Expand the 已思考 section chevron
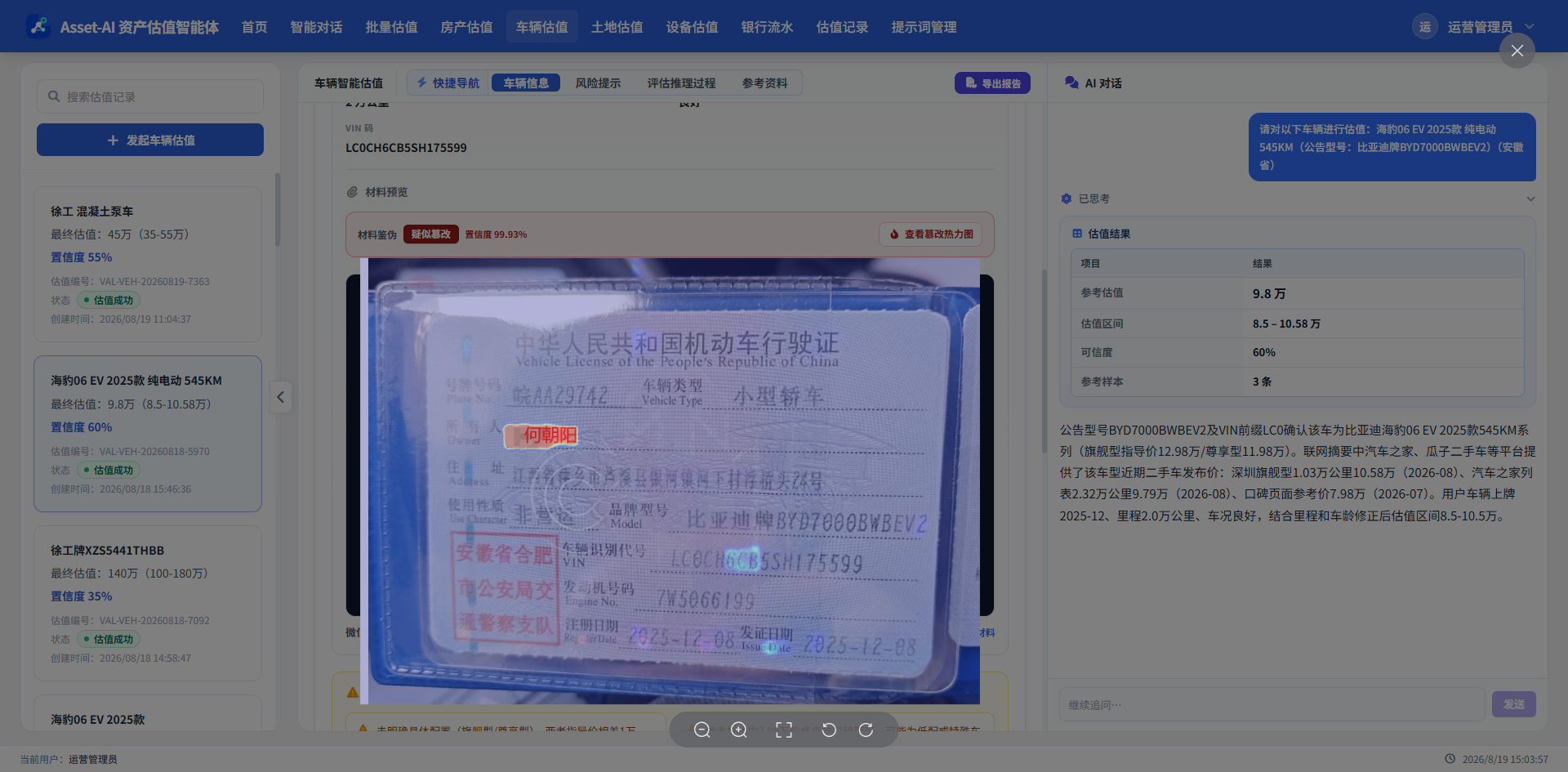This screenshot has height=772, width=1568. click(1530, 199)
